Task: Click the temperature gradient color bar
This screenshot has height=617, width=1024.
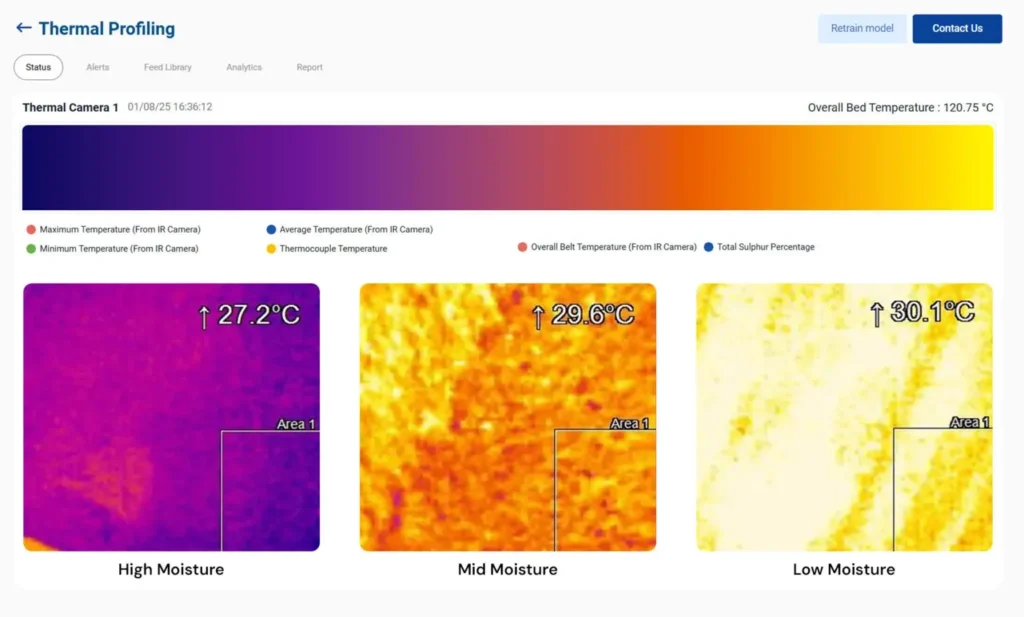Action: pyautogui.click(x=508, y=167)
